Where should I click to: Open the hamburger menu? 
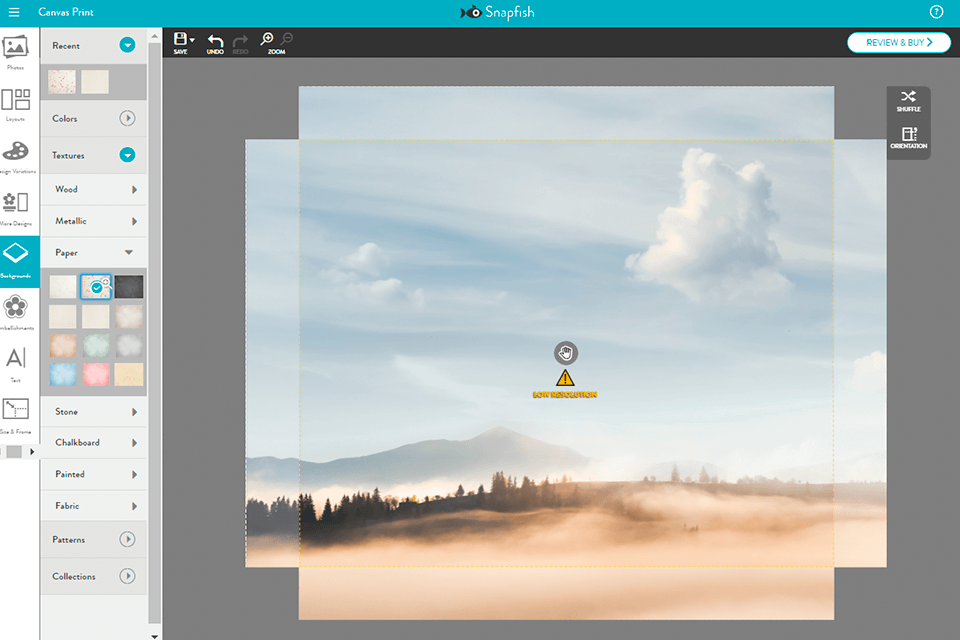pyautogui.click(x=13, y=12)
